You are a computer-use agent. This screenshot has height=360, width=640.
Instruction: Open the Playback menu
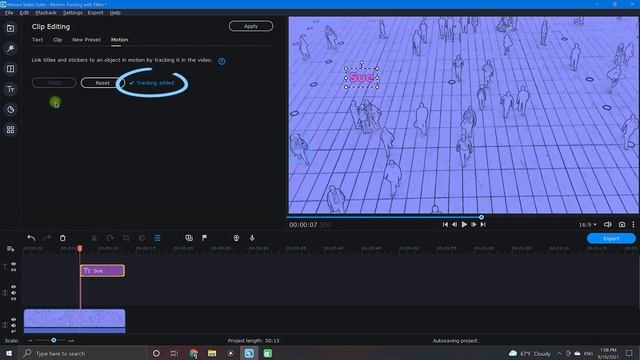[46, 13]
